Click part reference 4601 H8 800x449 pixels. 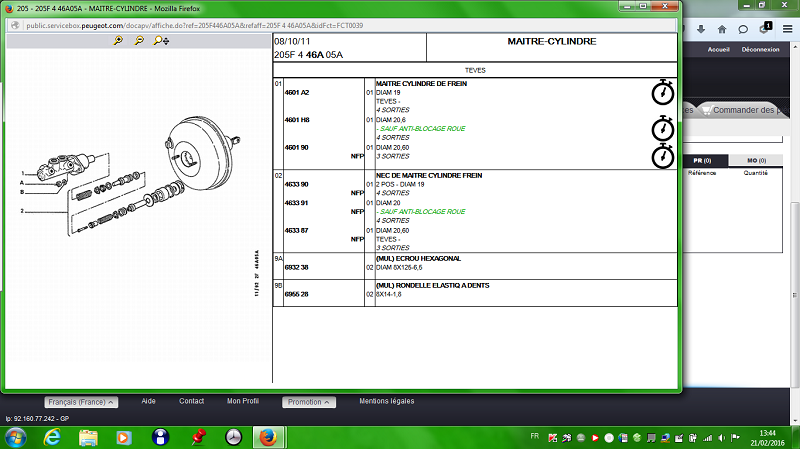[x=297, y=120]
